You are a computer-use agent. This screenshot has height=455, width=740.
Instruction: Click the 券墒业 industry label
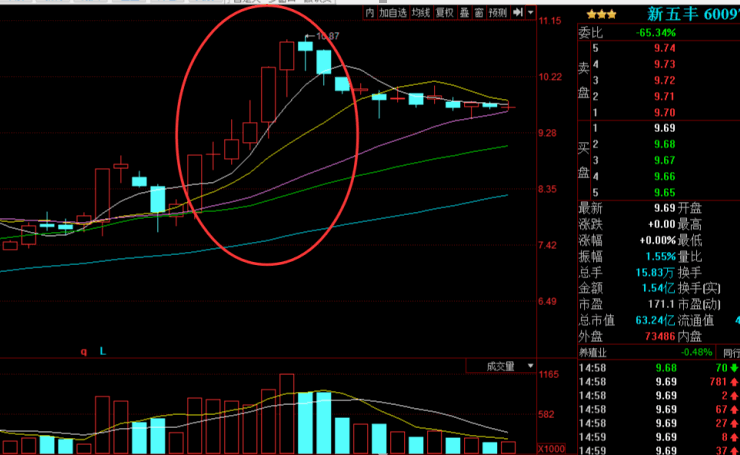[598, 352]
